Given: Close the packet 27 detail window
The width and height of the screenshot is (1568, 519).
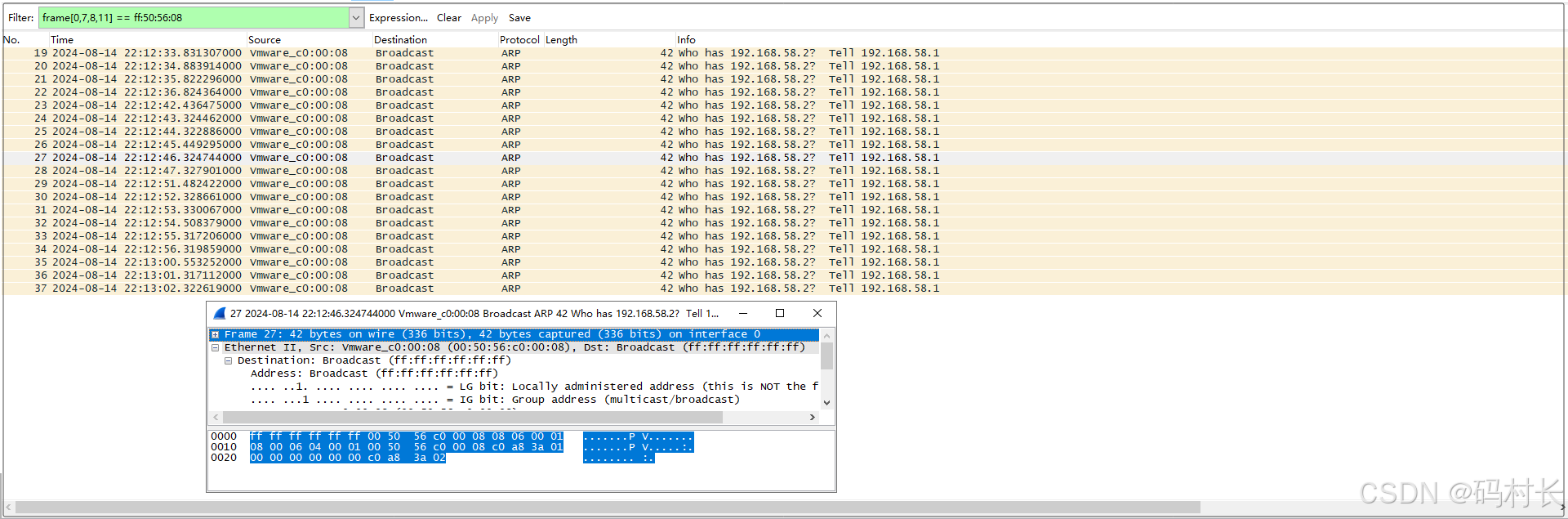Looking at the screenshot, I should [817, 313].
